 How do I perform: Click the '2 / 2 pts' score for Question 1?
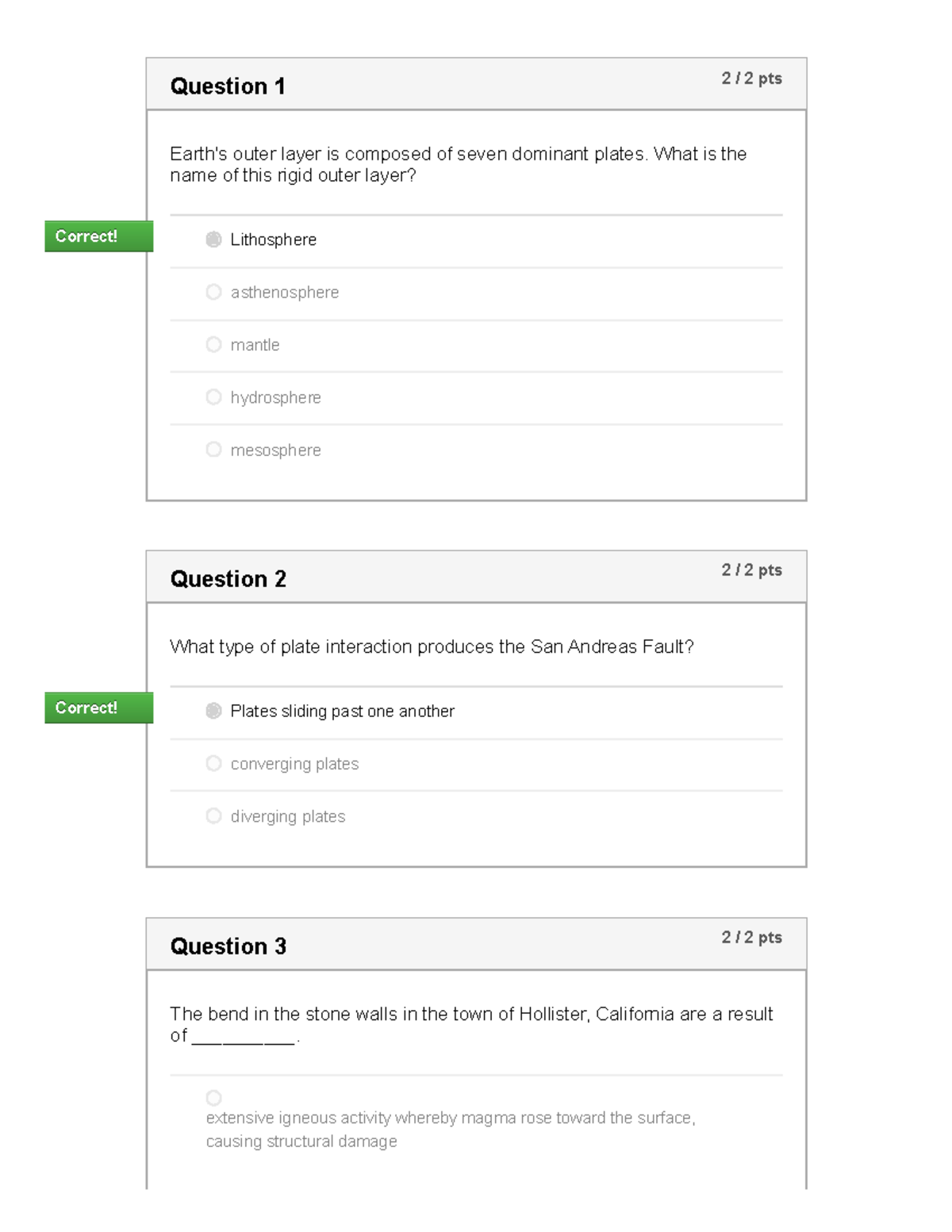pyautogui.click(x=752, y=79)
